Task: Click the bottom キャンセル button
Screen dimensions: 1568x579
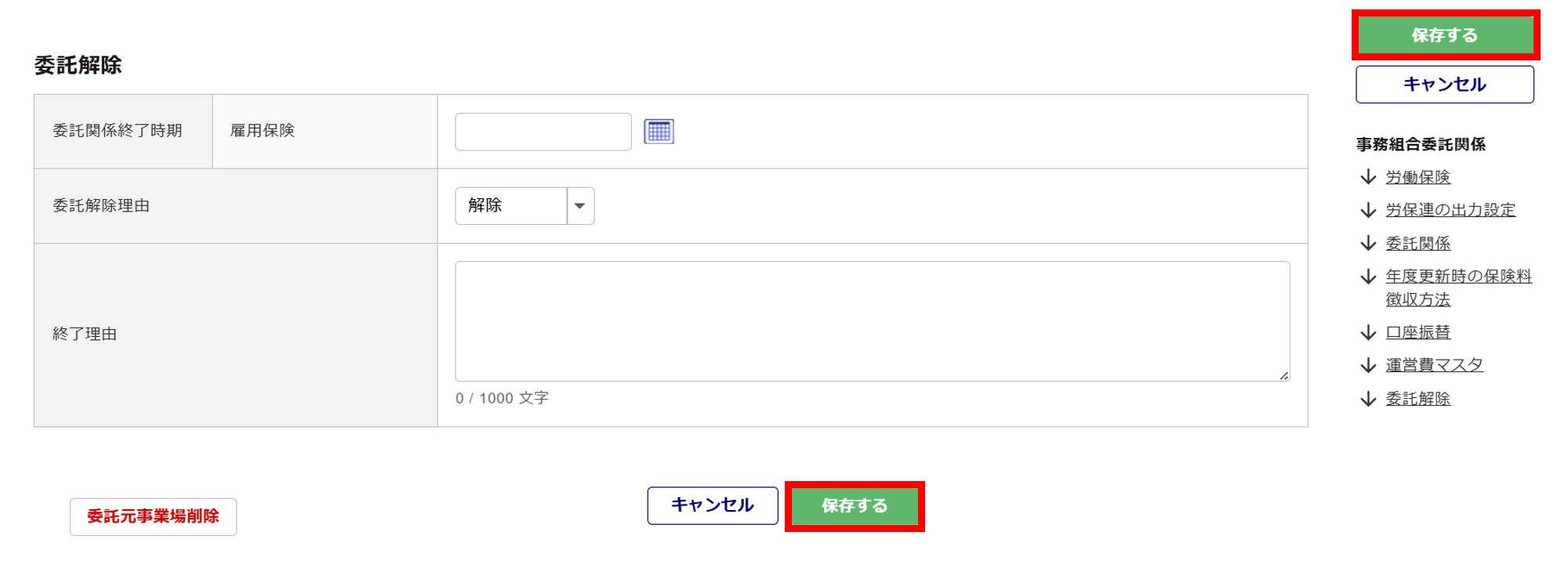Action: pos(713,505)
